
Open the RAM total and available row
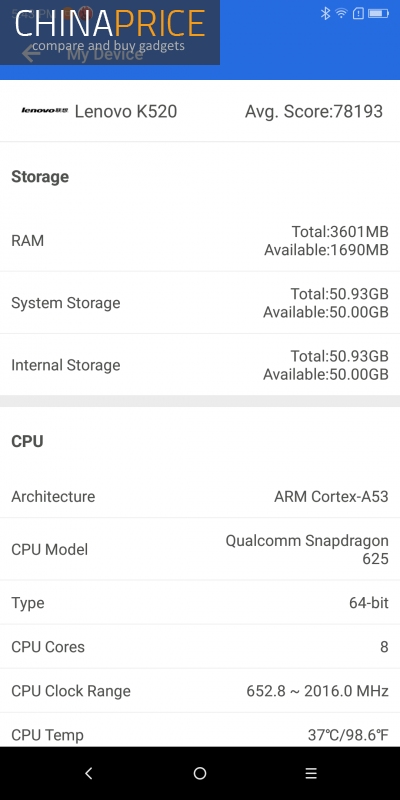coord(200,240)
